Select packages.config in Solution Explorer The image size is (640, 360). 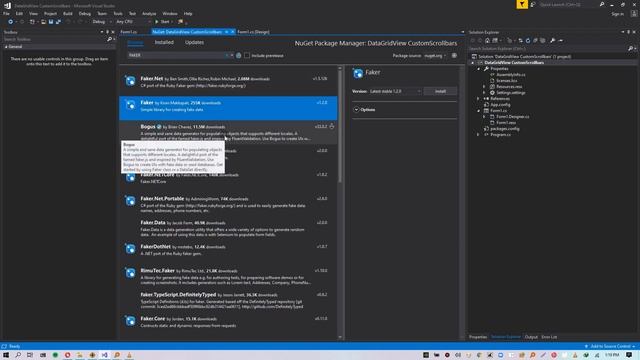[505, 129]
